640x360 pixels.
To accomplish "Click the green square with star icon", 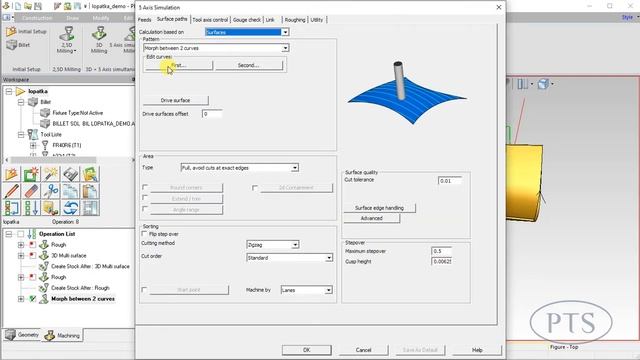I will click(x=31, y=174).
